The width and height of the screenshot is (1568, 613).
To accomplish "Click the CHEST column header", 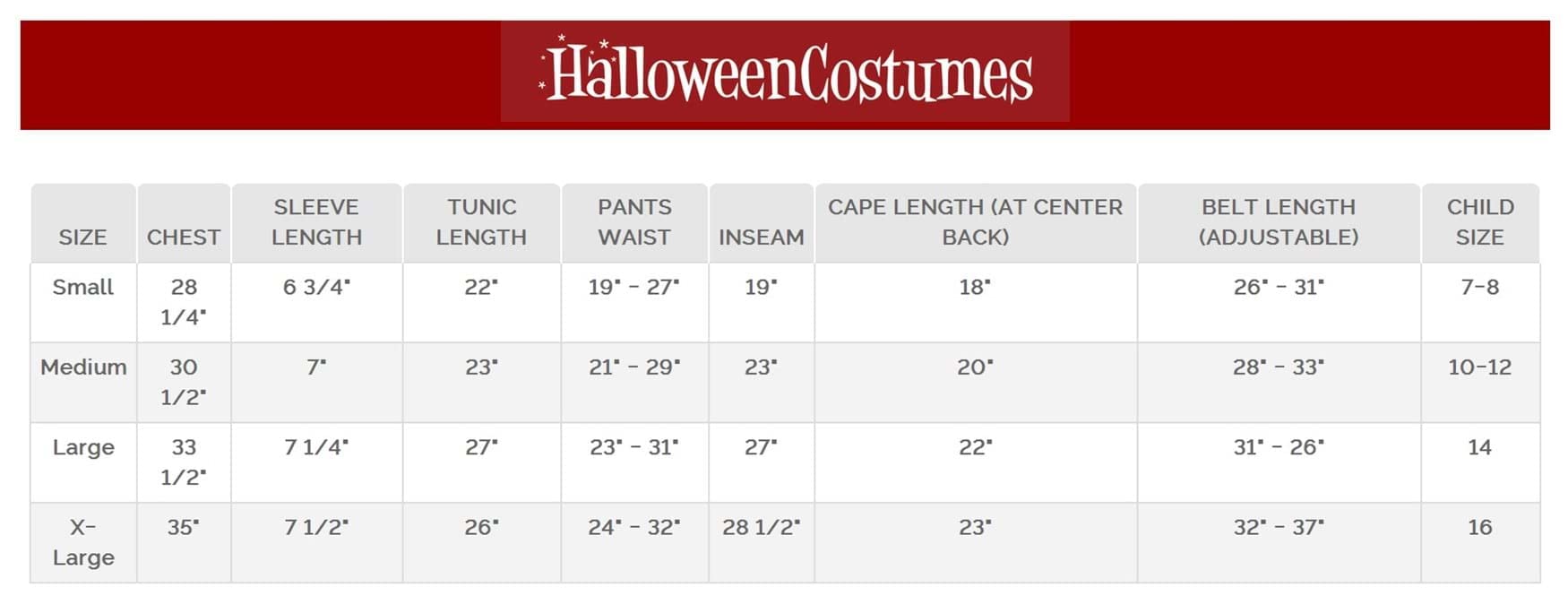I will 184,237.
